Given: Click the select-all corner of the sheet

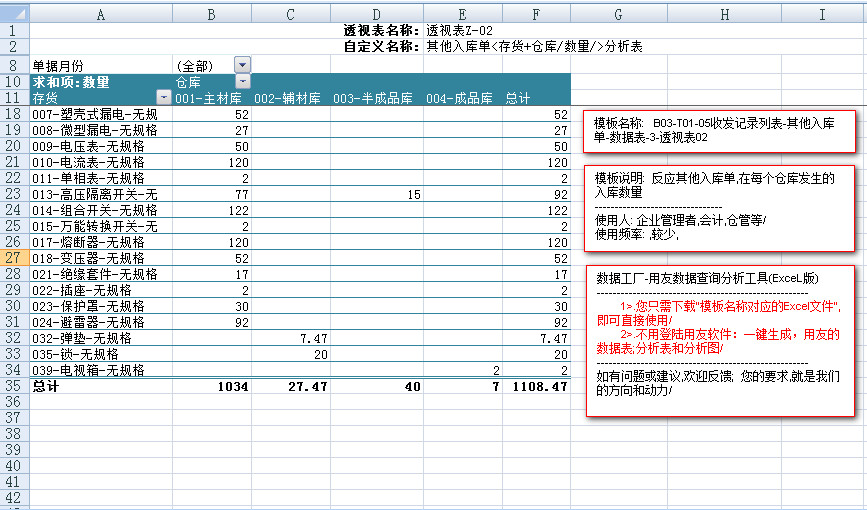Looking at the screenshot, I should 14,13.
